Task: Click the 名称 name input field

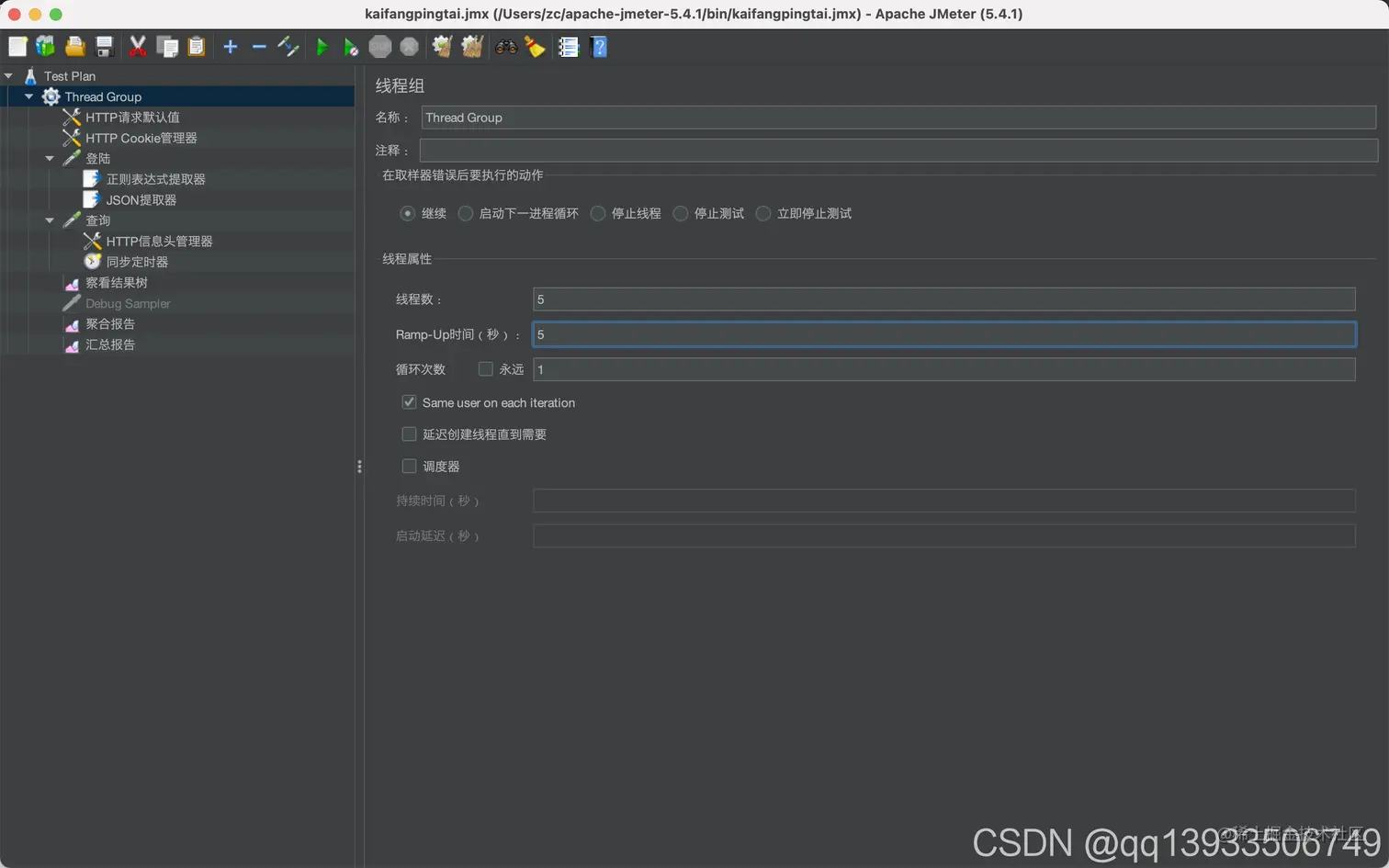Action: tap(898, 118)
